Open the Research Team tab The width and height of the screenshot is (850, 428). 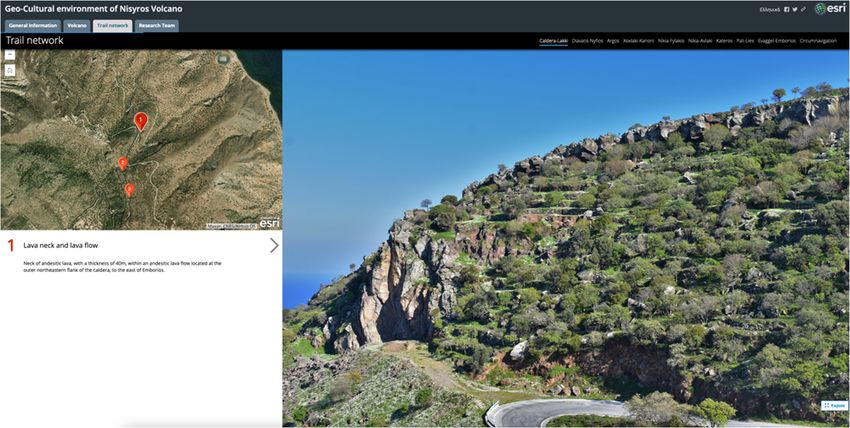157,26
